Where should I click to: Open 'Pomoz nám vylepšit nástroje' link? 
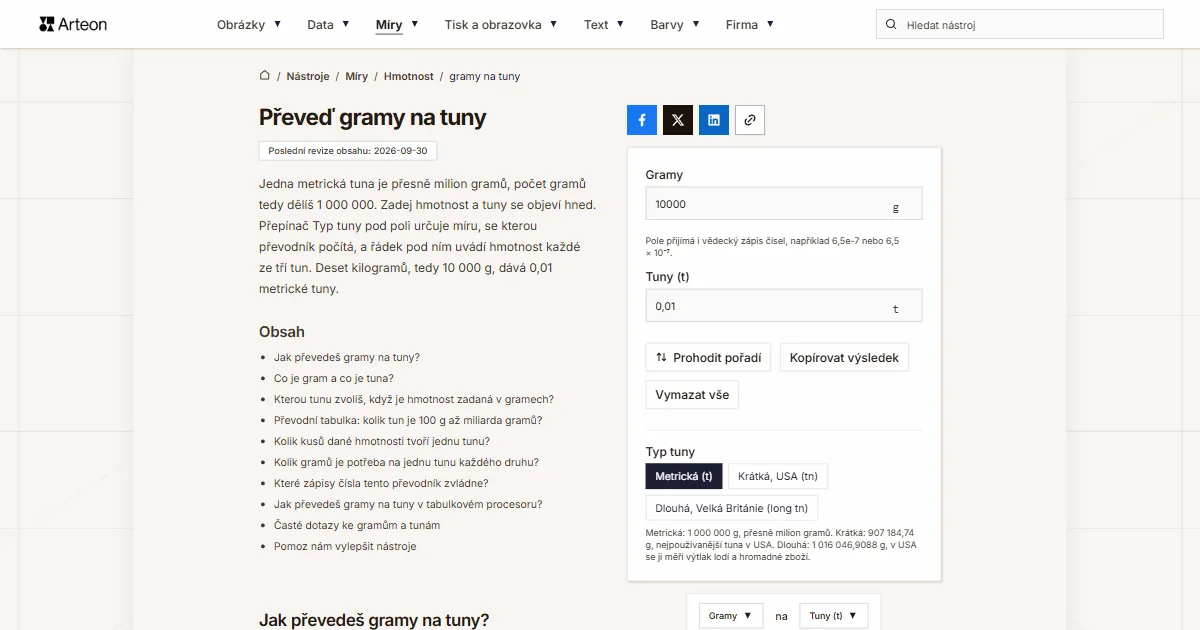point(345,546)
